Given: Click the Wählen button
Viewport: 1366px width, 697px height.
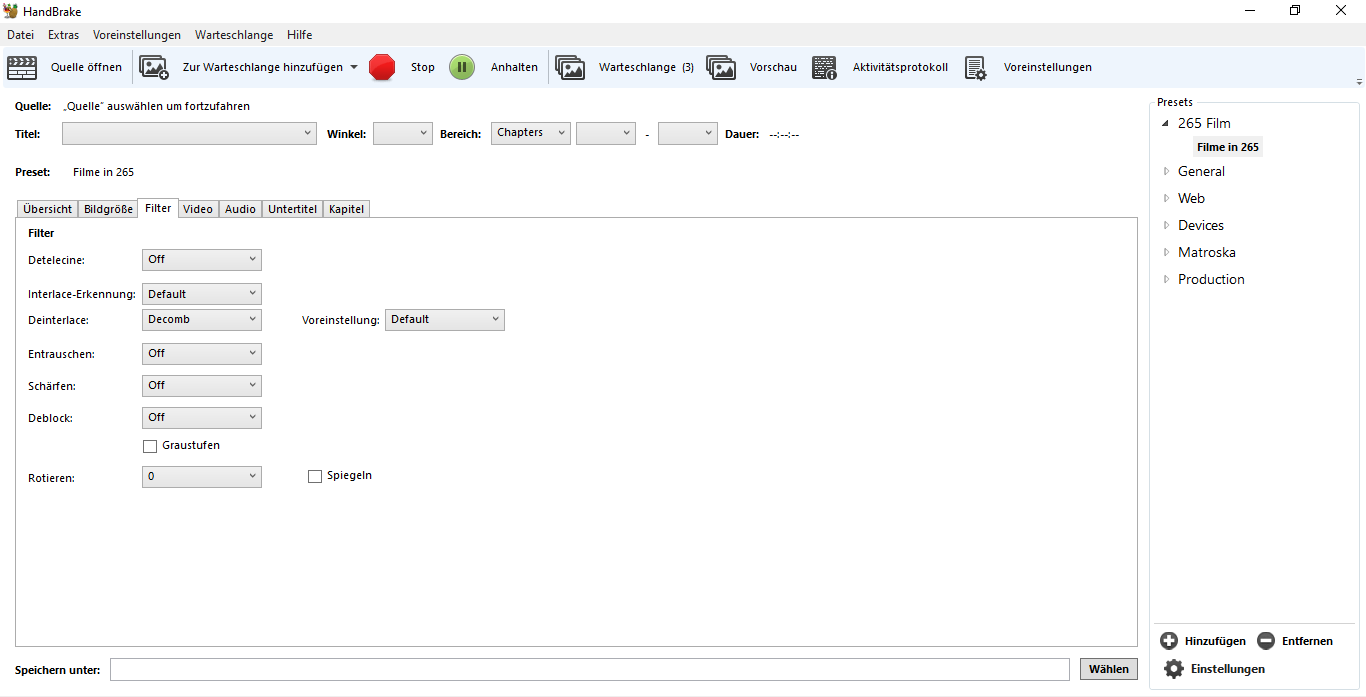Looking at the screenshot, I should [1108, 669].
